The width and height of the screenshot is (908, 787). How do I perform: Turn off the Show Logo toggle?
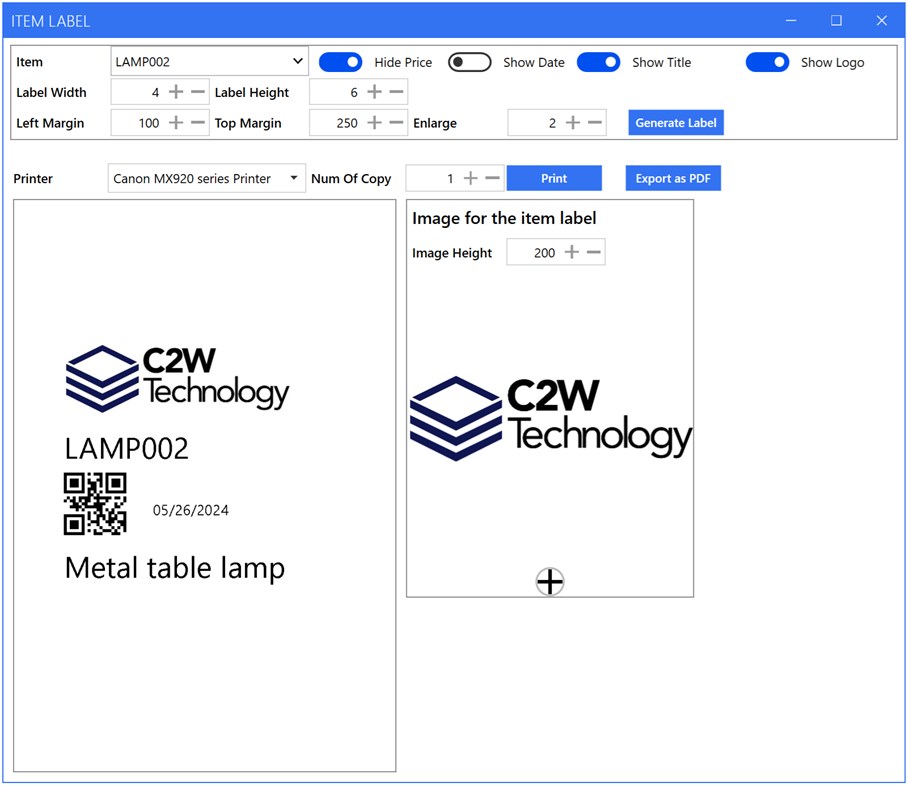click(767, 62)
